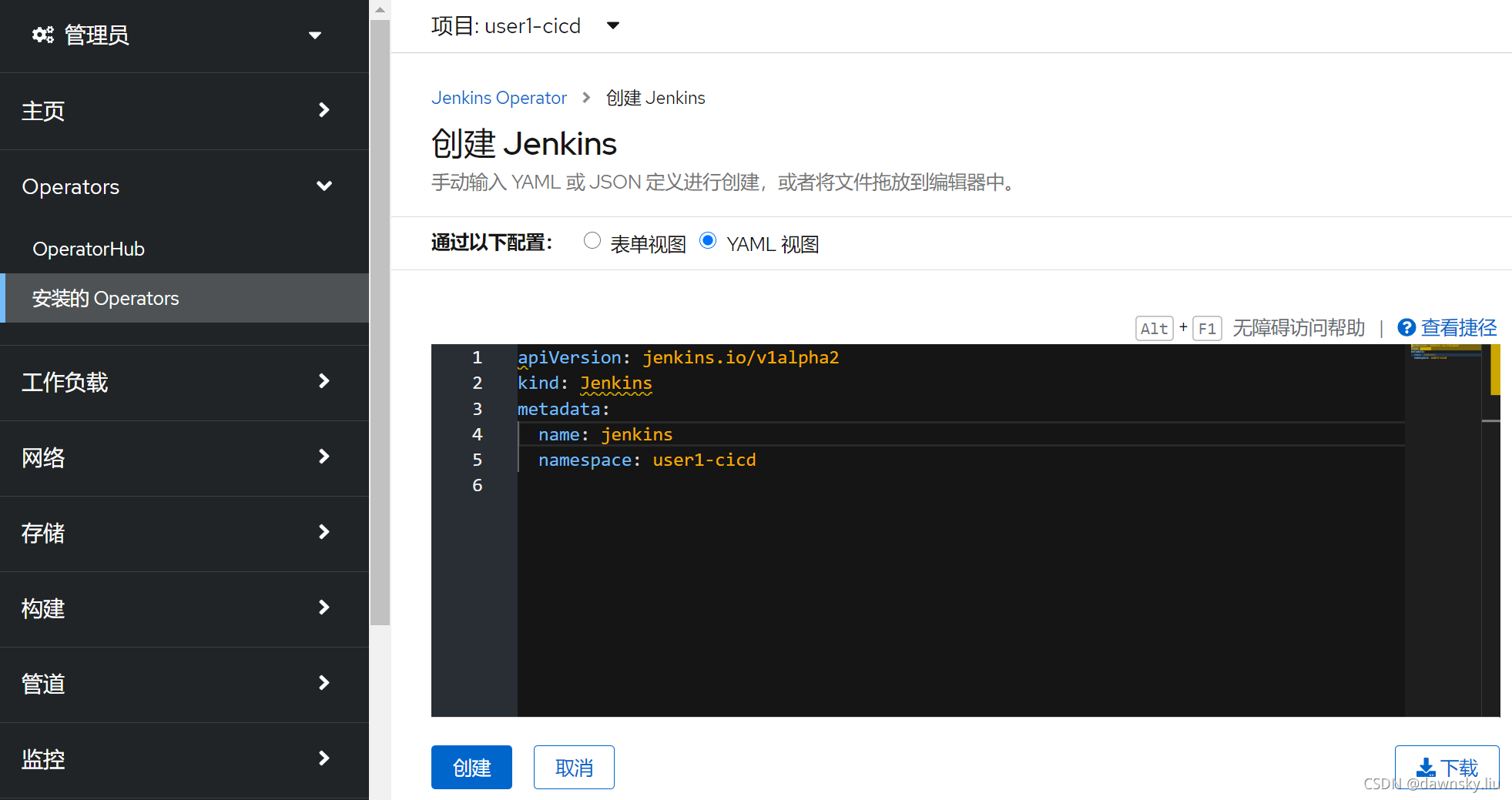Expand the 管道 section

(184, 684)
